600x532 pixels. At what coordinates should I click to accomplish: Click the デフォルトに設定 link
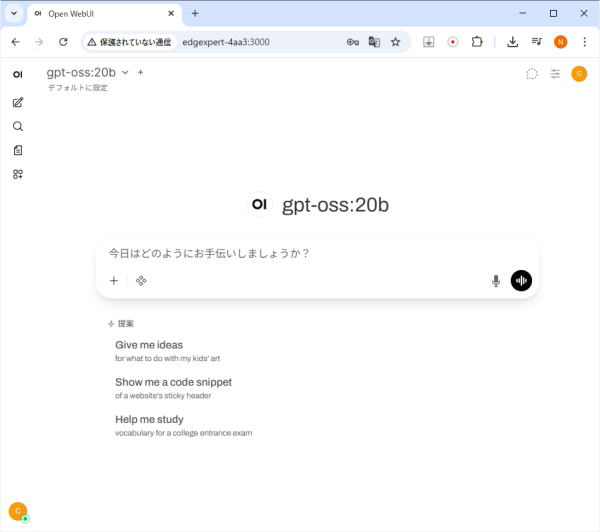coord(77,88)
